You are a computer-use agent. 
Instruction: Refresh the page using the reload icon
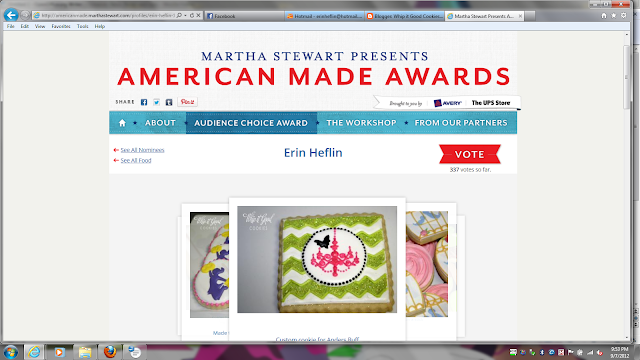click(x=192, y=16)
